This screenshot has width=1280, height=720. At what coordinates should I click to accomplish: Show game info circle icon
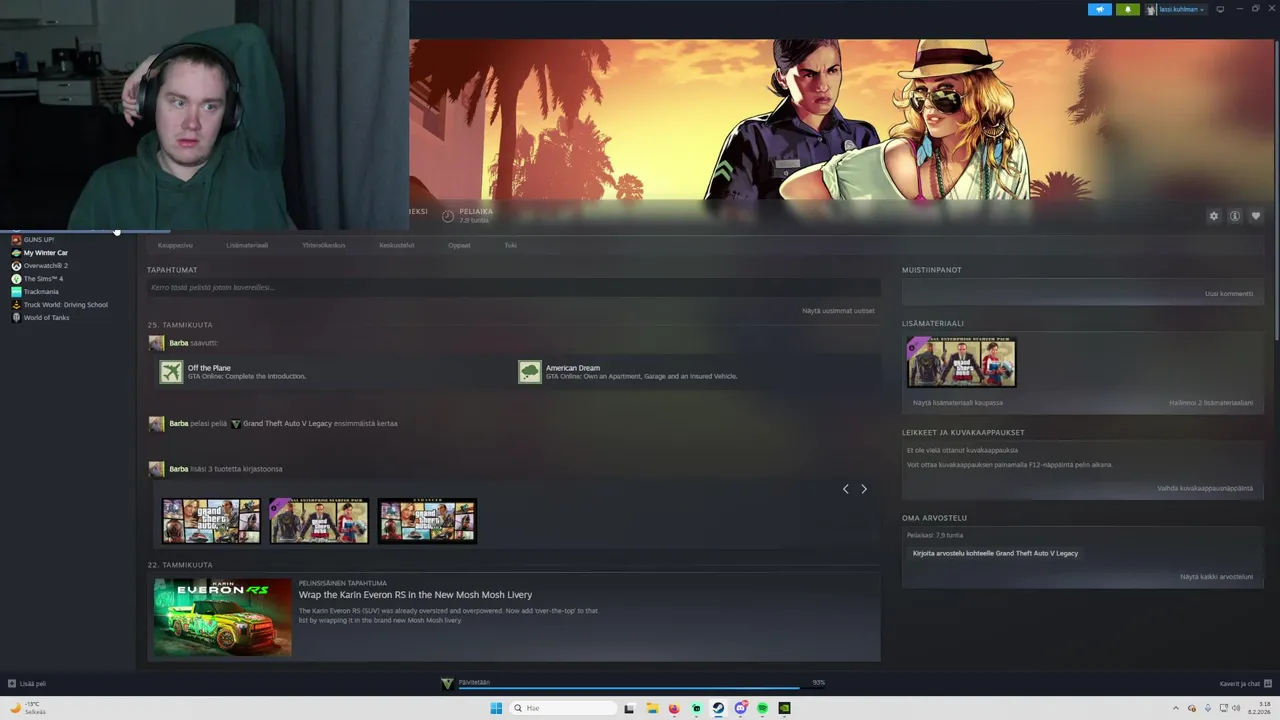[1235, 216]
